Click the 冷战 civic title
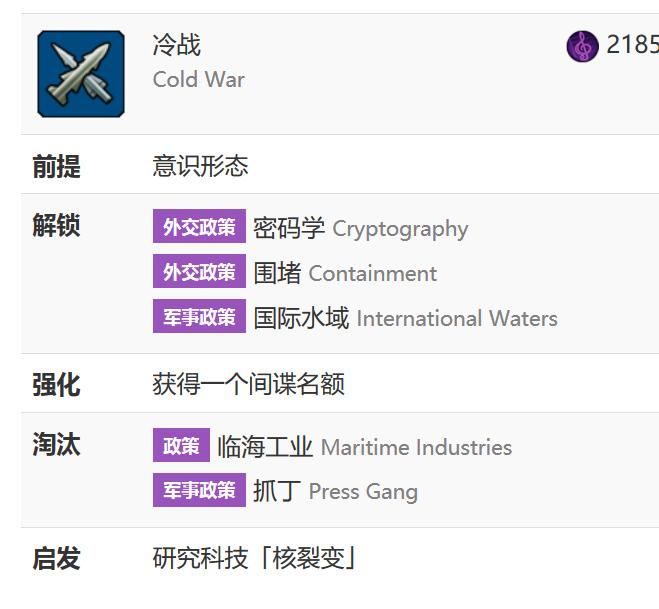659x609 pixels. 177,45
